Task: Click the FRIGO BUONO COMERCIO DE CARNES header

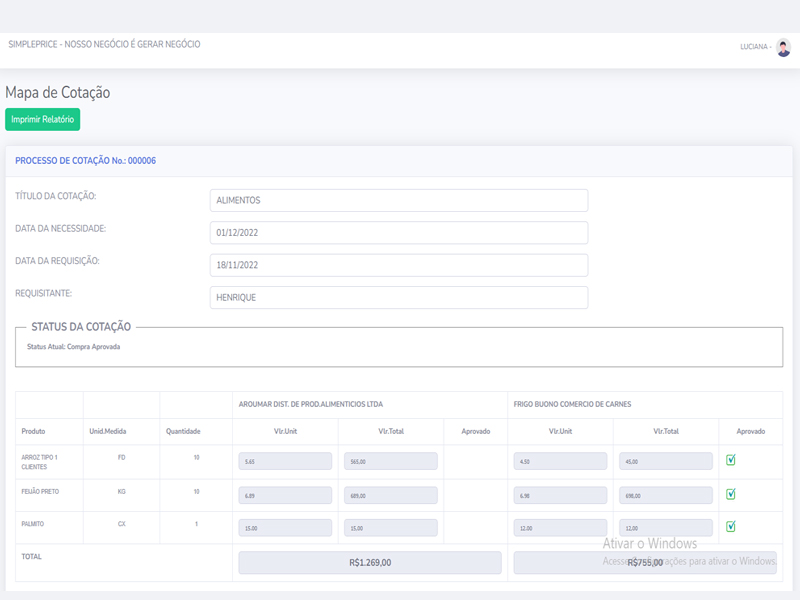Action: coord(572,404)
